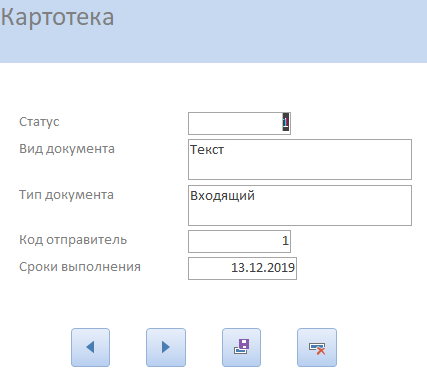
Task: Click into the Вид документа field containing Текст
Action: point(300,159)
